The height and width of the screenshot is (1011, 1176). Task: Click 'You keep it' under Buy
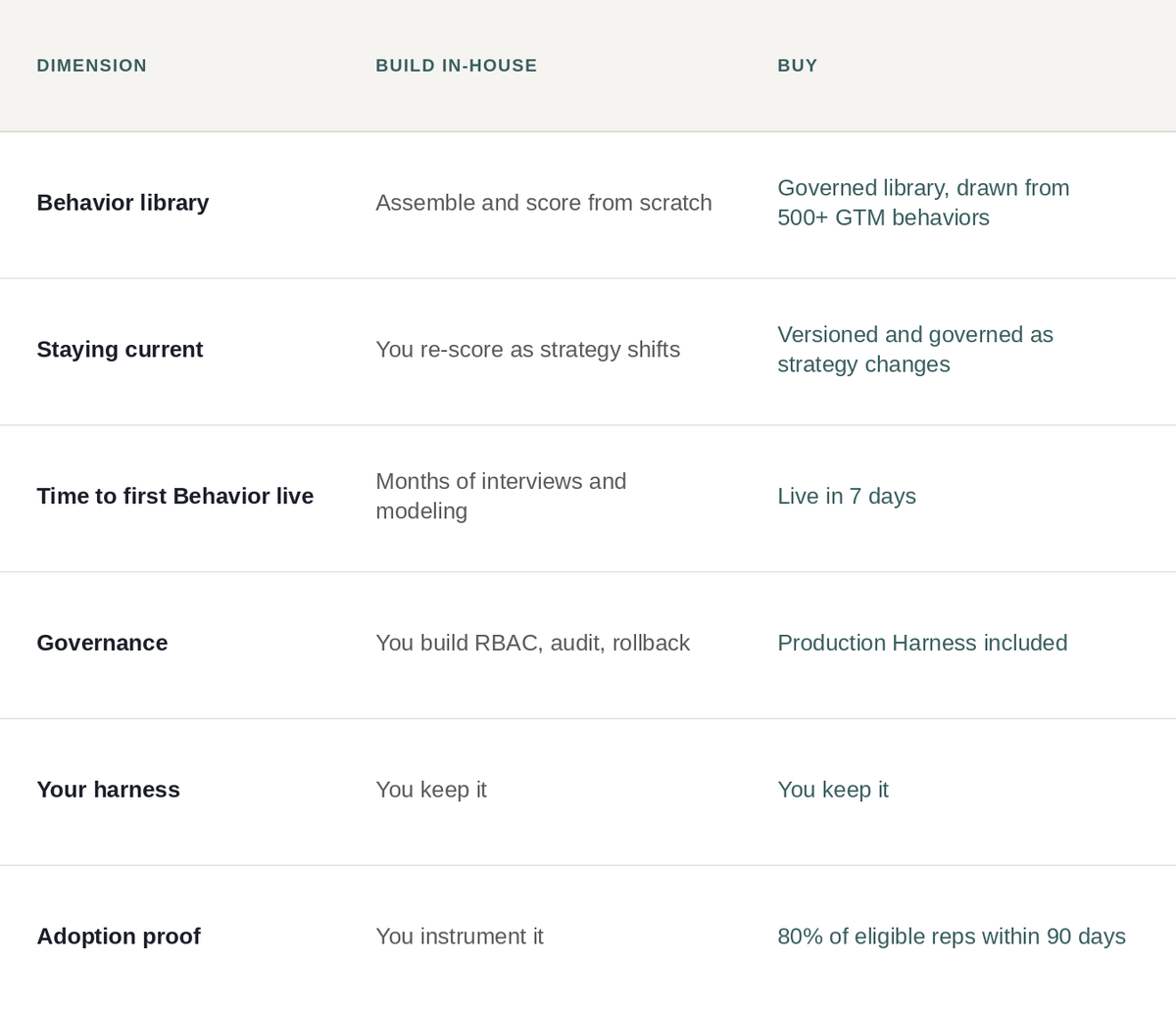click(833, 791)
